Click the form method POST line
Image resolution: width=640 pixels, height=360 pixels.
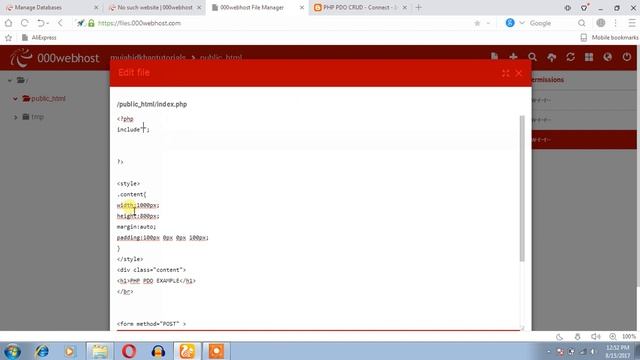(x=151, y=324)
